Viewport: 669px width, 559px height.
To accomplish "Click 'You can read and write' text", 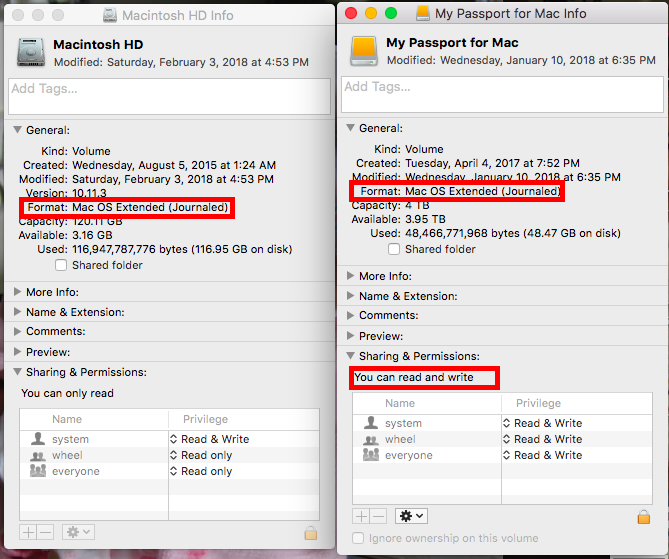I will 414,377.
